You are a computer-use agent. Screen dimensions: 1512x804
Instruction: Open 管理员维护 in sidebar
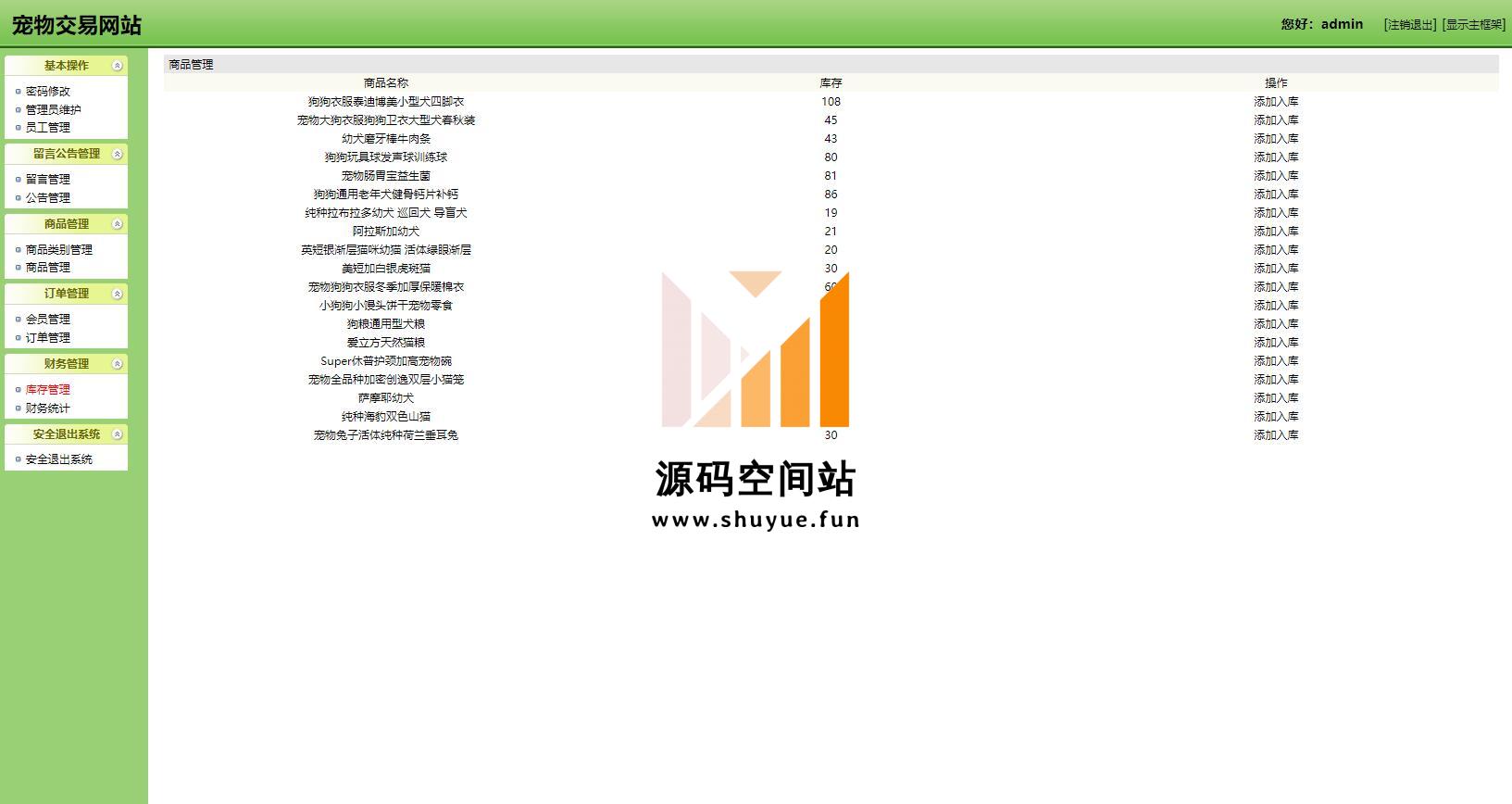click(54, 109)
